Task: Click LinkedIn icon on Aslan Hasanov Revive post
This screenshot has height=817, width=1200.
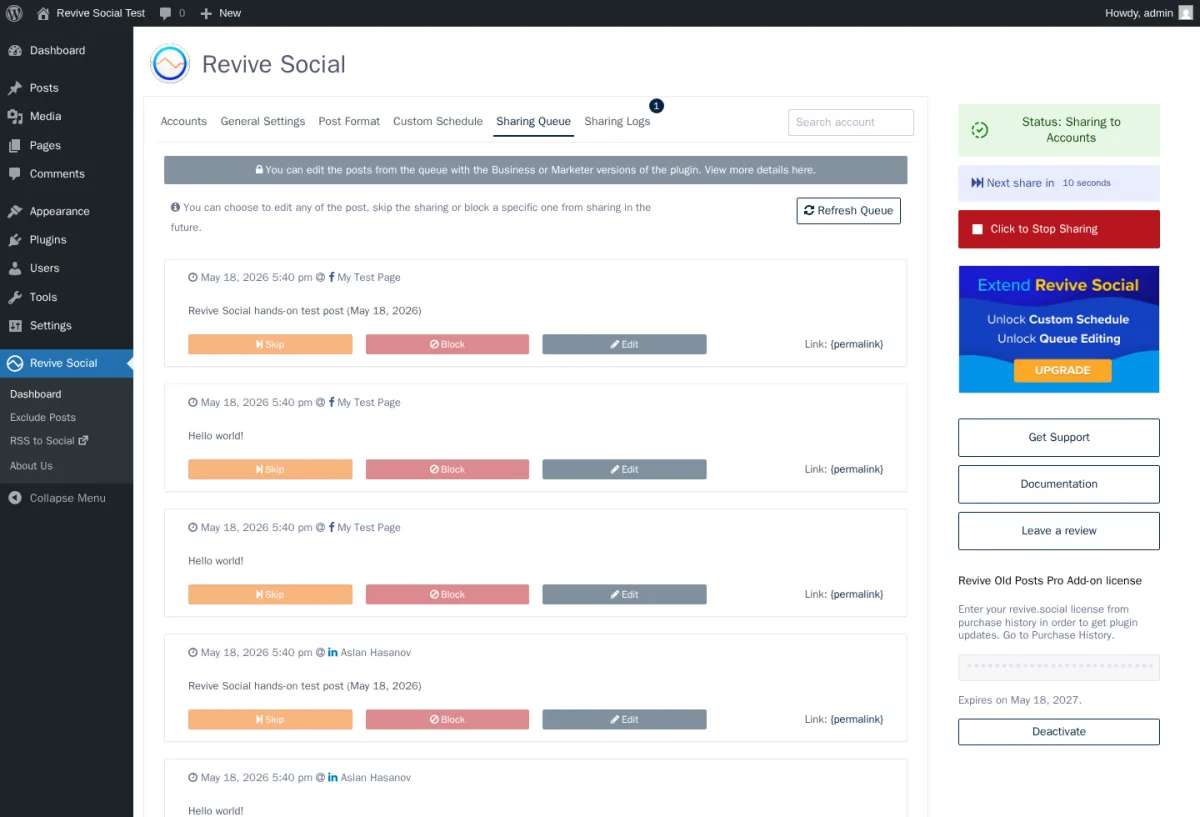Action: pyautogui.click(x=333, y=652)
